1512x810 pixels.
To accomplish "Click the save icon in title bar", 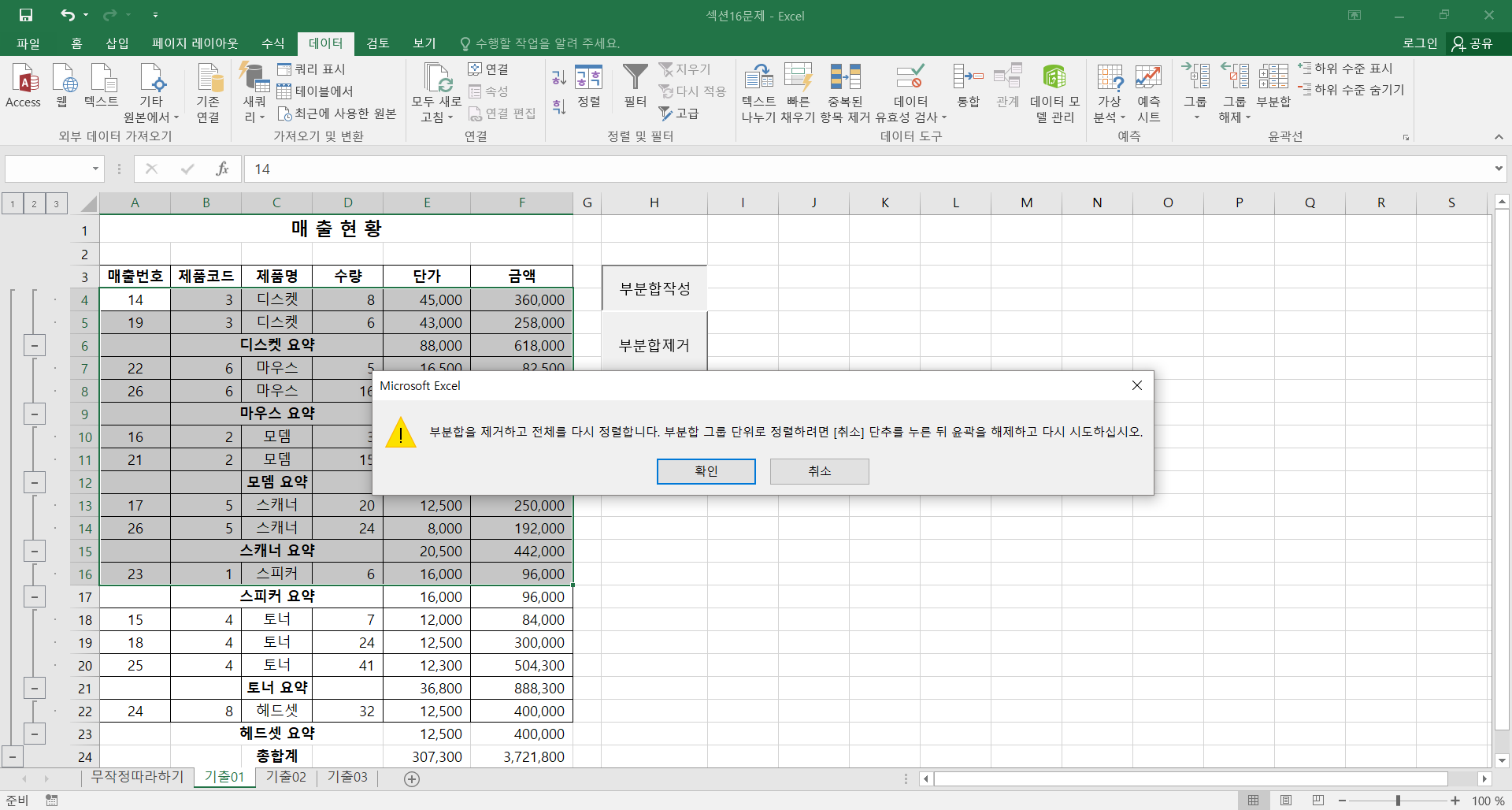I will coord(26,15).
